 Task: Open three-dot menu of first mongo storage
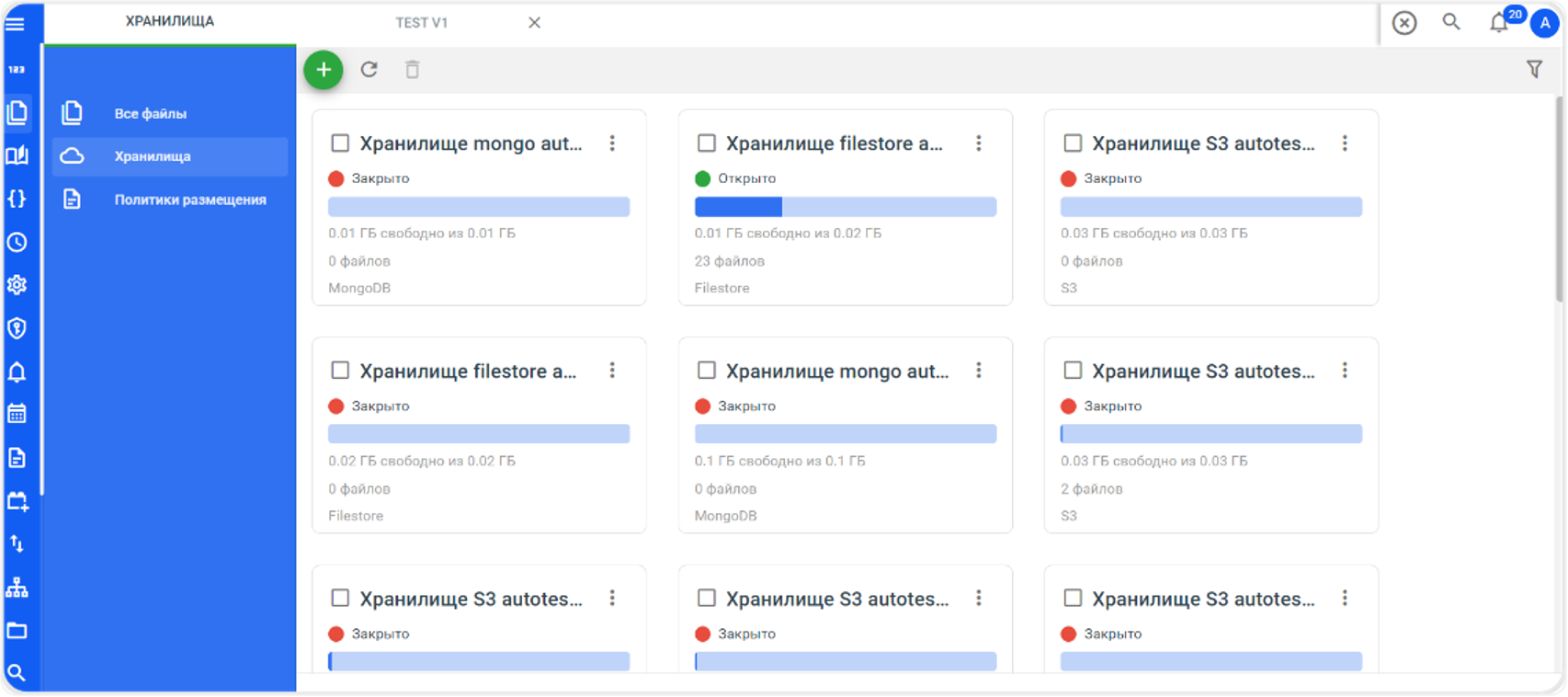[x=612, y=143]
